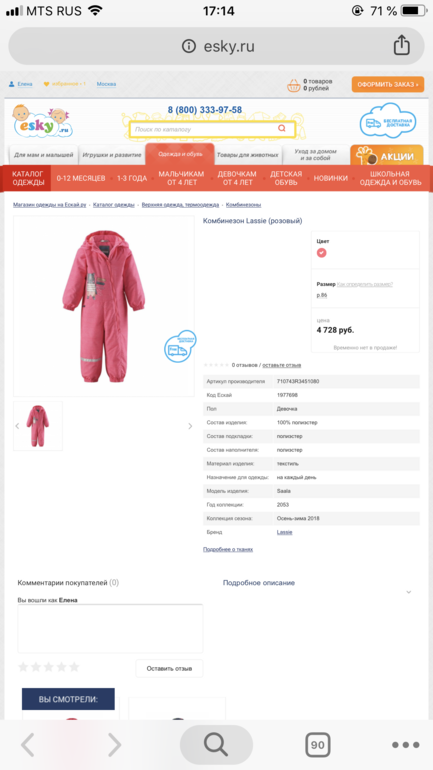Click the esky.ru logo
The width and height of the screenshot is (433, 770).
tap(43, 121)
